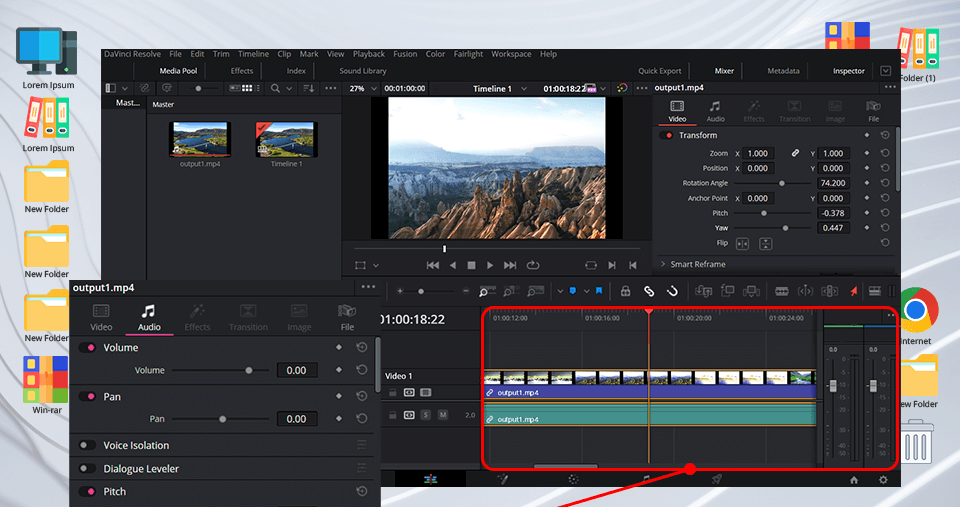Toggle the Mixer panel button

coord(724,71)
